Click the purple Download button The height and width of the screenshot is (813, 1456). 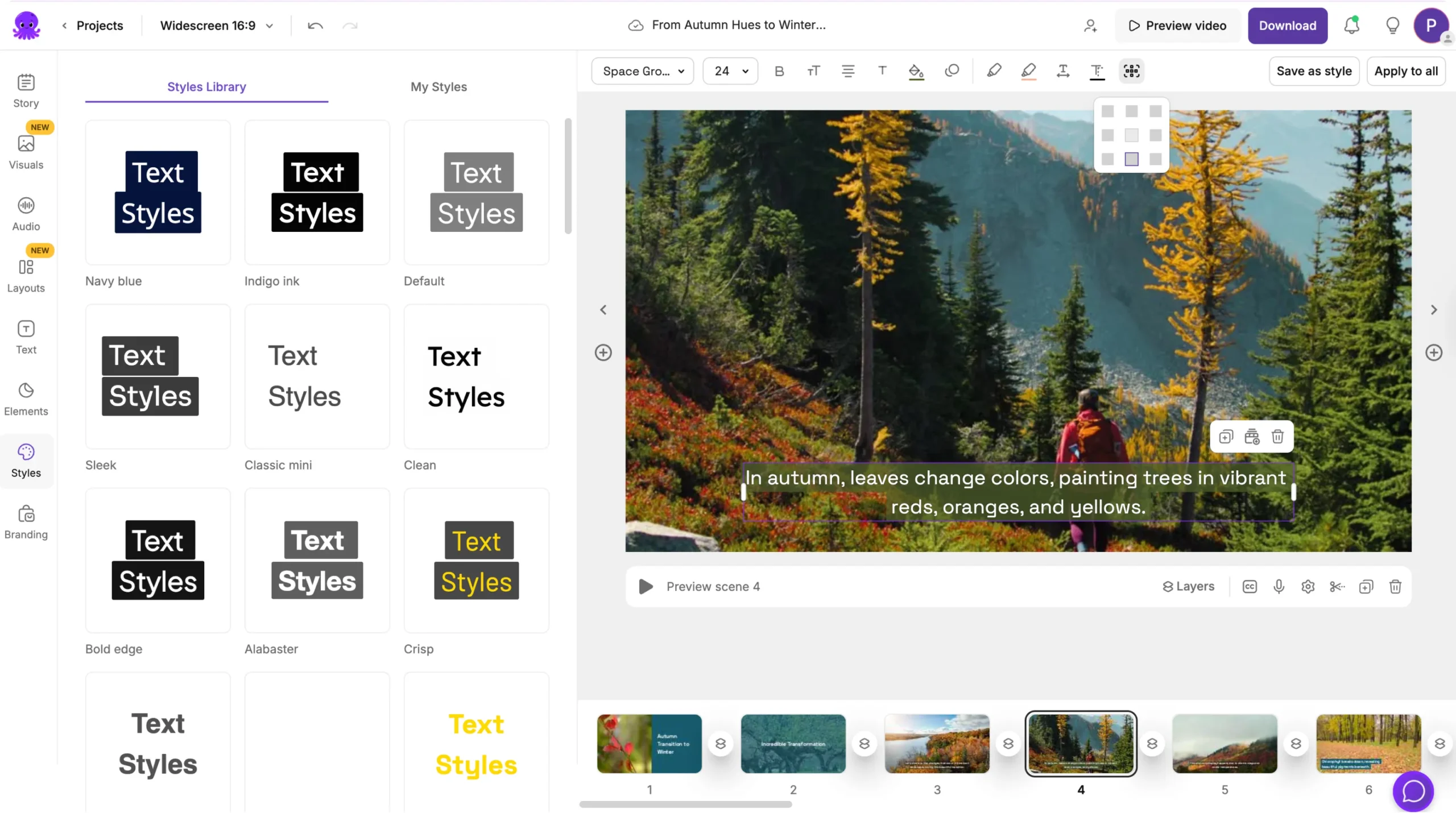coord(1287,26)
